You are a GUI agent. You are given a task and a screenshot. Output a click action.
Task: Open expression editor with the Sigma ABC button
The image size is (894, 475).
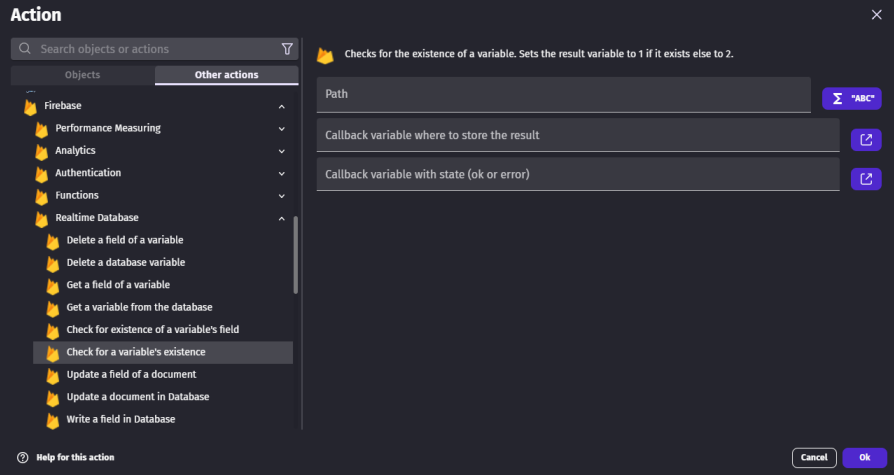(x=852, y=99)
